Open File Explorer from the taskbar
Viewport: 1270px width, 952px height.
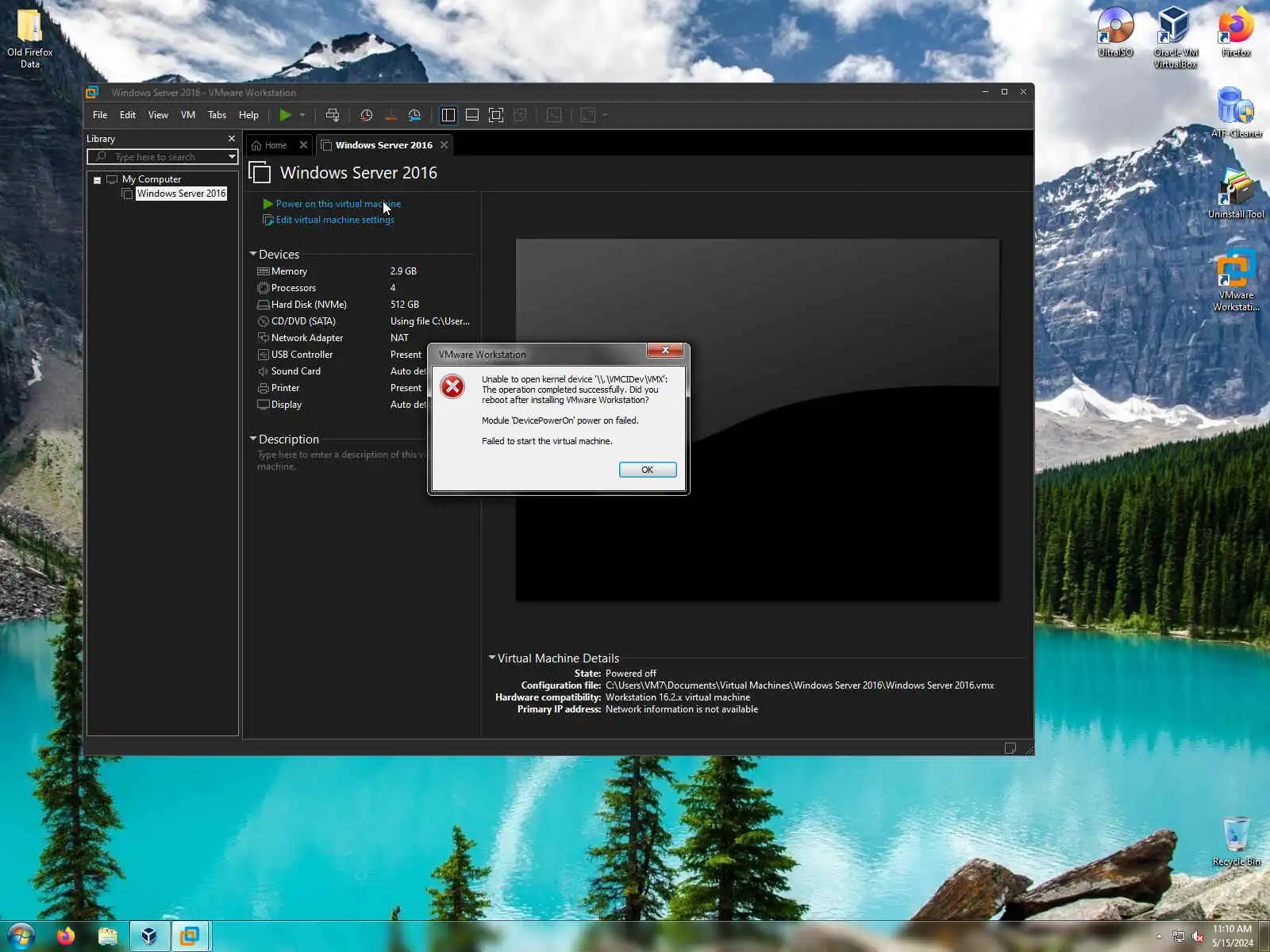pos(108,937)
